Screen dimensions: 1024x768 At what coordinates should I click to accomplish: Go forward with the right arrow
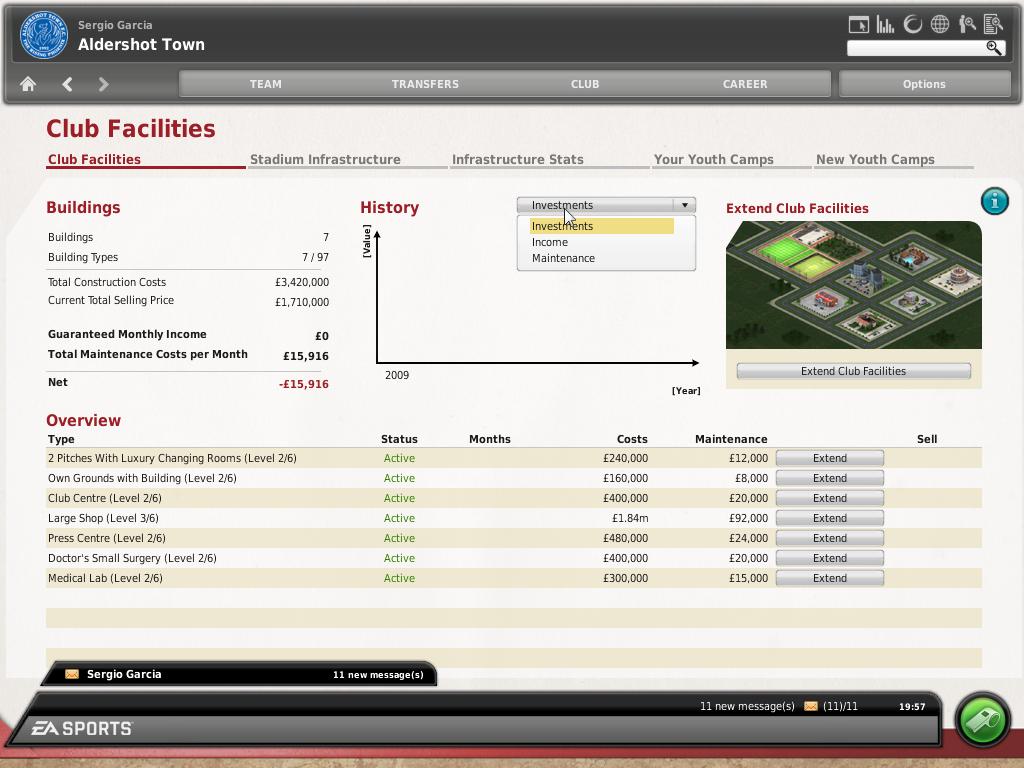[103, 84]
